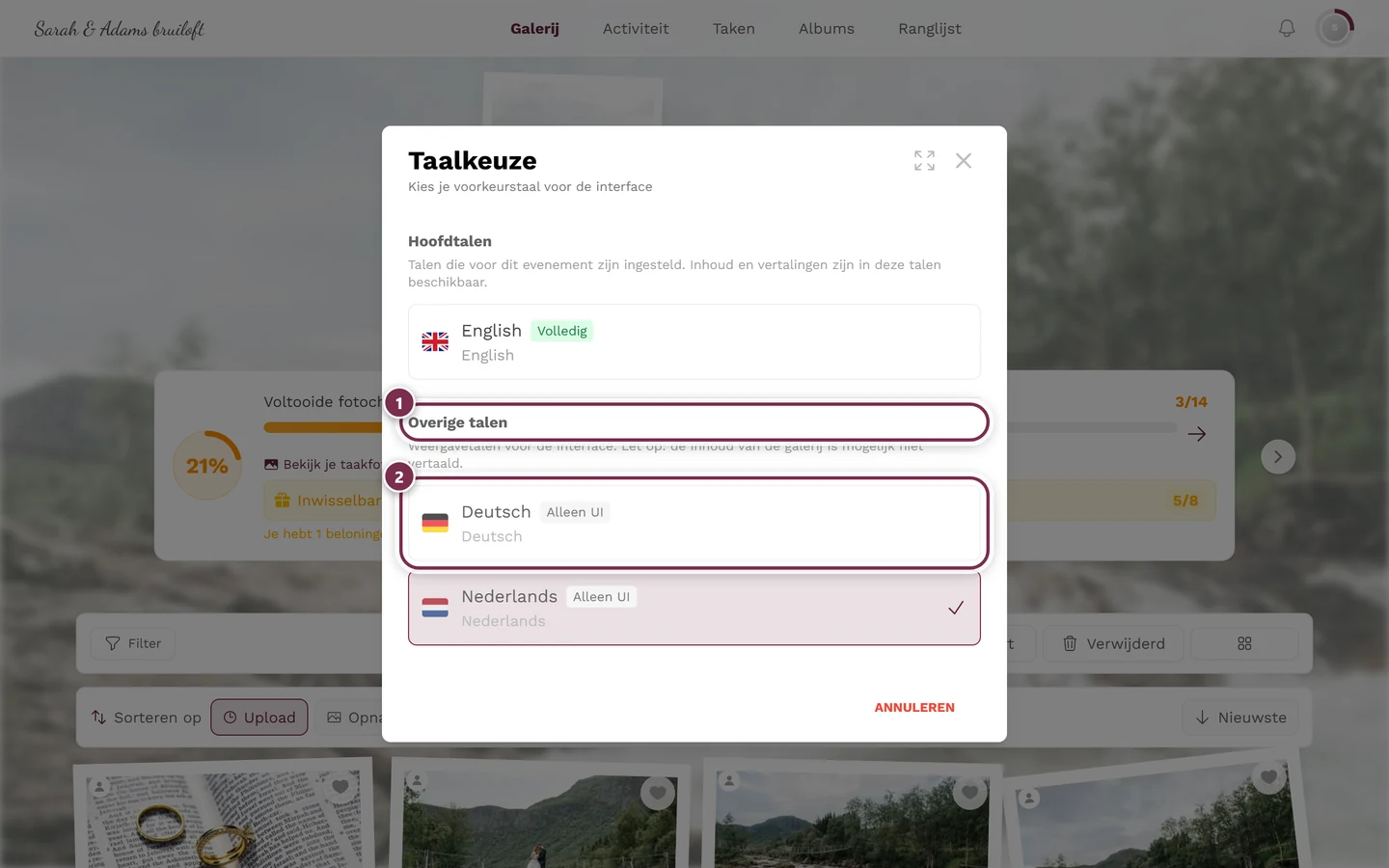Screen dimensions: 1389x868
Task: Go to the Albums tab
Action: coord(827,29)
